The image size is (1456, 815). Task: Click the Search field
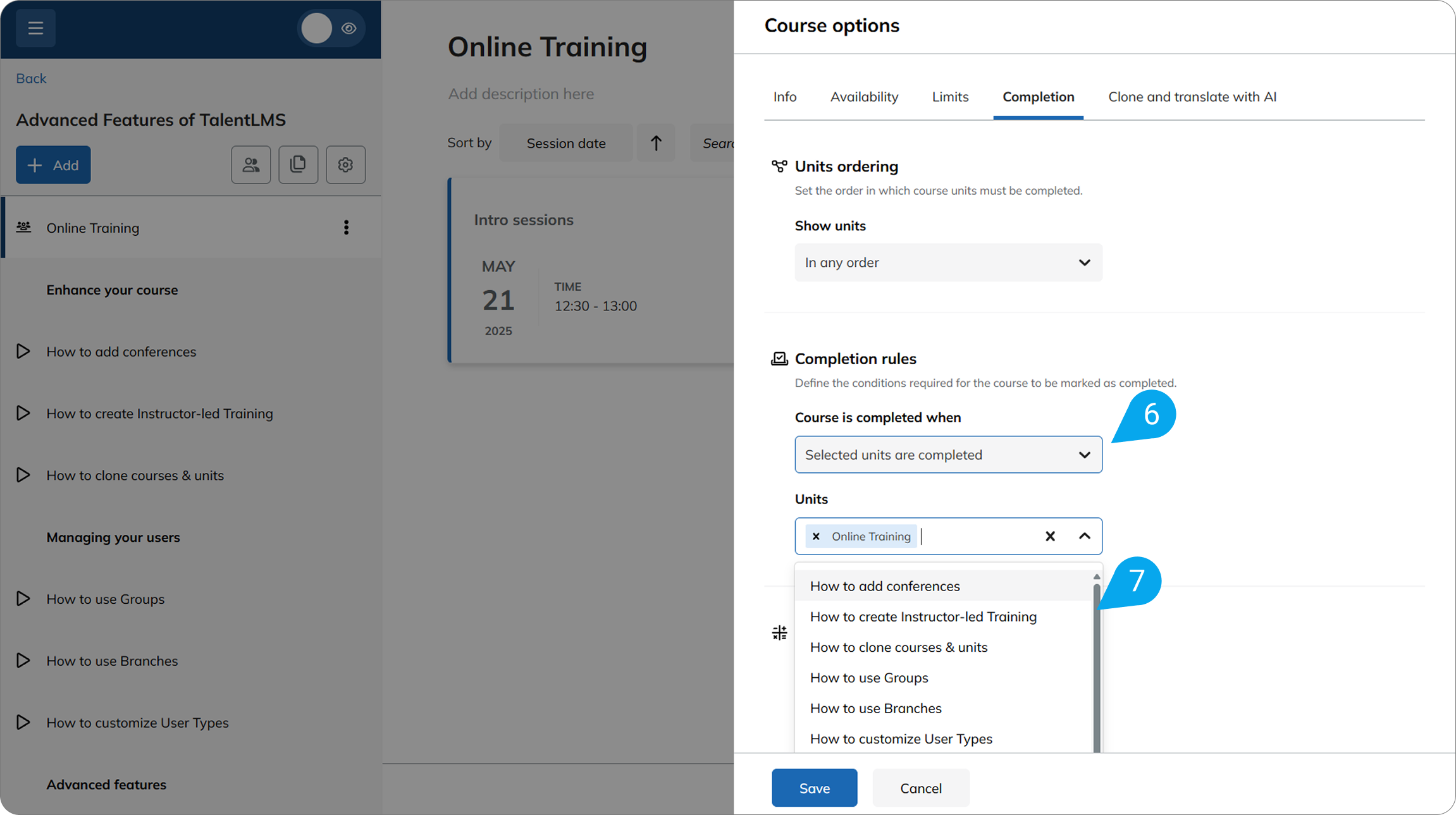click(x=713, y=144)
